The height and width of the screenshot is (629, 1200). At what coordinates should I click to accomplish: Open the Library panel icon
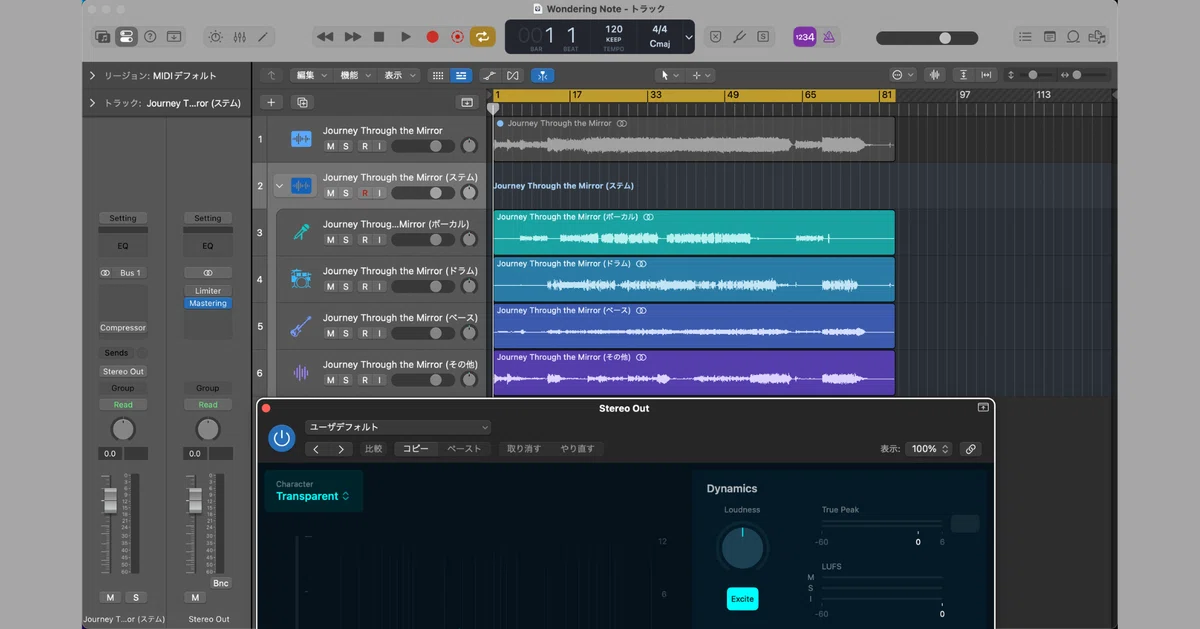tap(102, 37)
